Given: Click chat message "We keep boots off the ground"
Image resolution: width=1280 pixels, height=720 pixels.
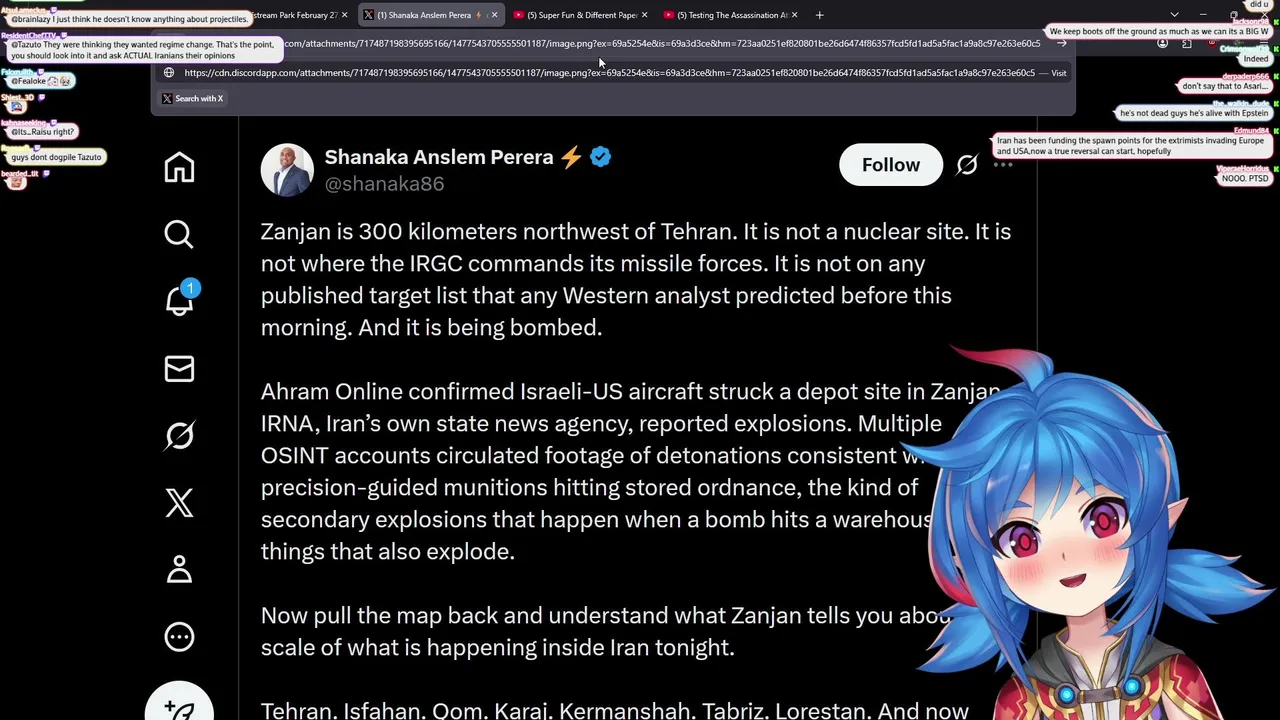Looking at the screenshot, I should pos(1158,32).
